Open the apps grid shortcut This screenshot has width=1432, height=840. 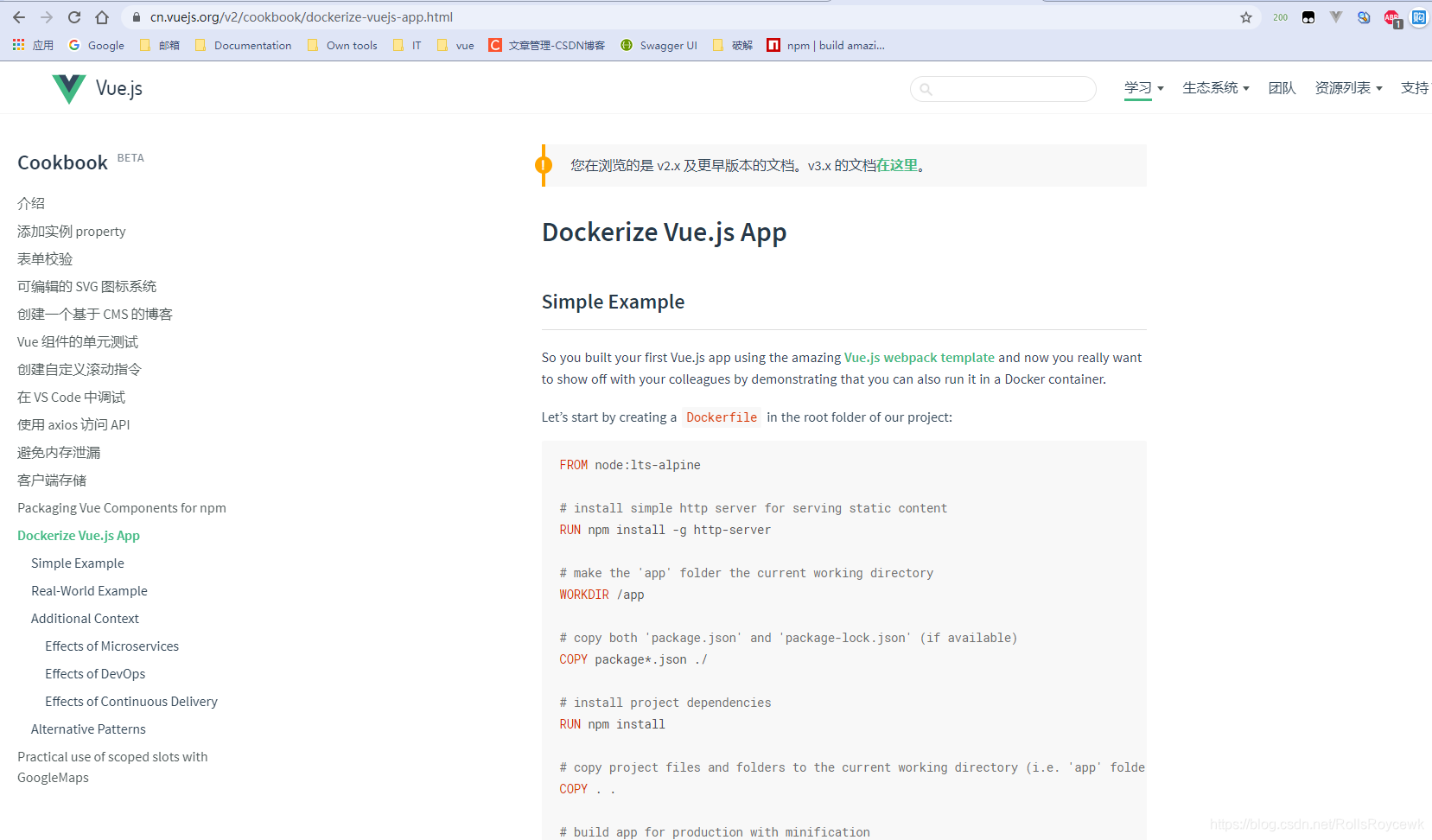tap(33, 45)
